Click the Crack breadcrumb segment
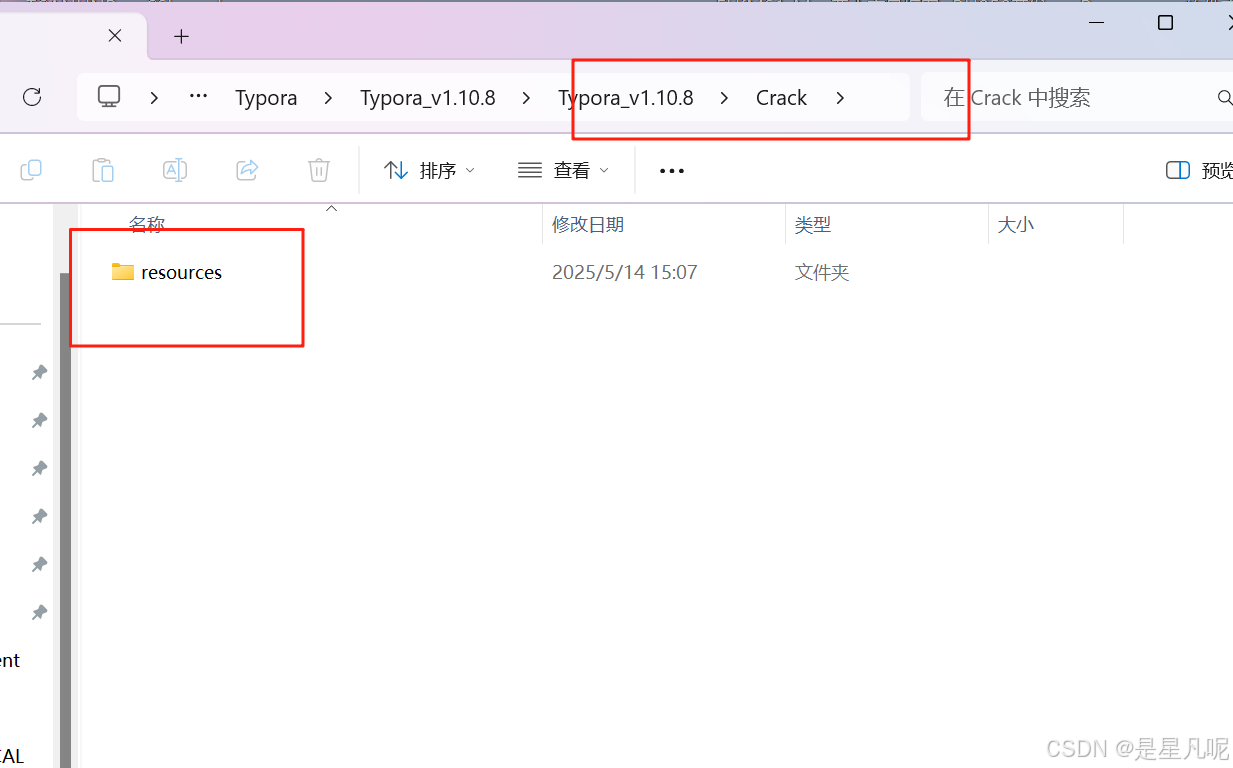The image size is (1233, 768). pyautogui.click(x=781, y=98)
